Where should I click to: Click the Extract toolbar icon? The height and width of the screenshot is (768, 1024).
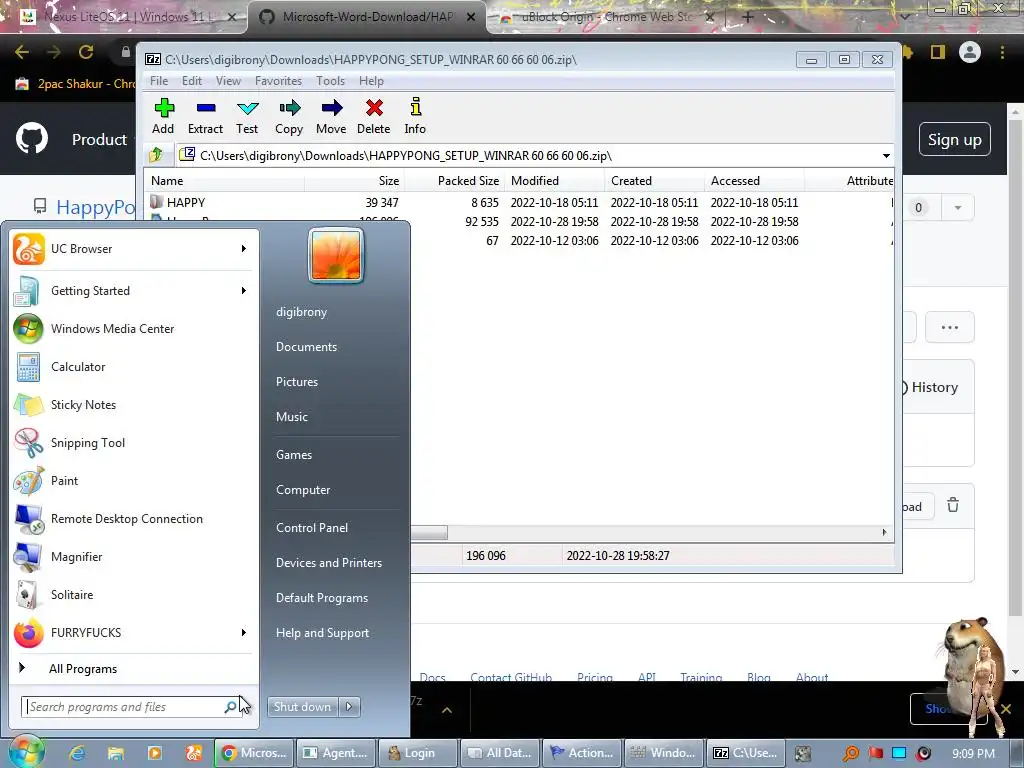point(205,116)
